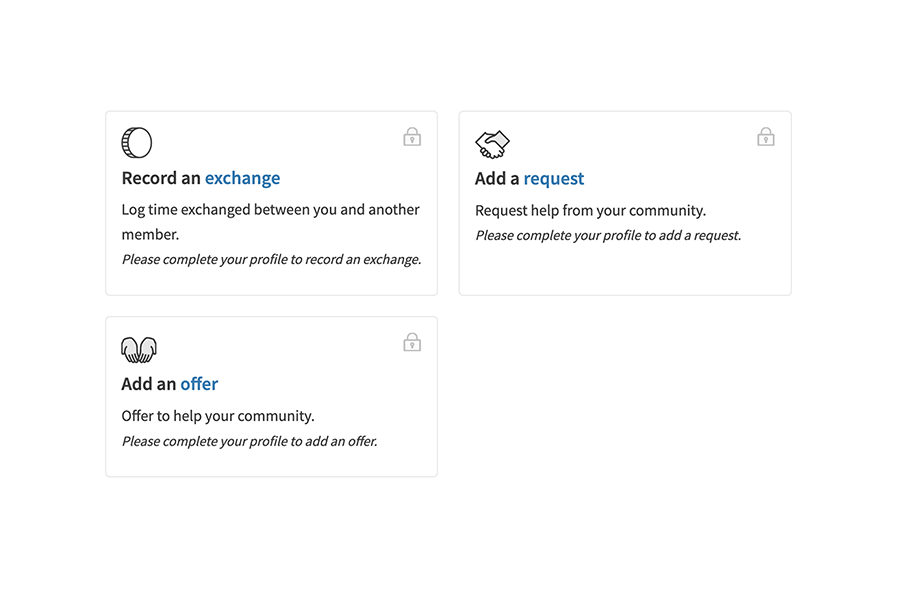Screen dimensions: 899x600
Task: Click the "Add a" heading text
Action: pos(497,179)
